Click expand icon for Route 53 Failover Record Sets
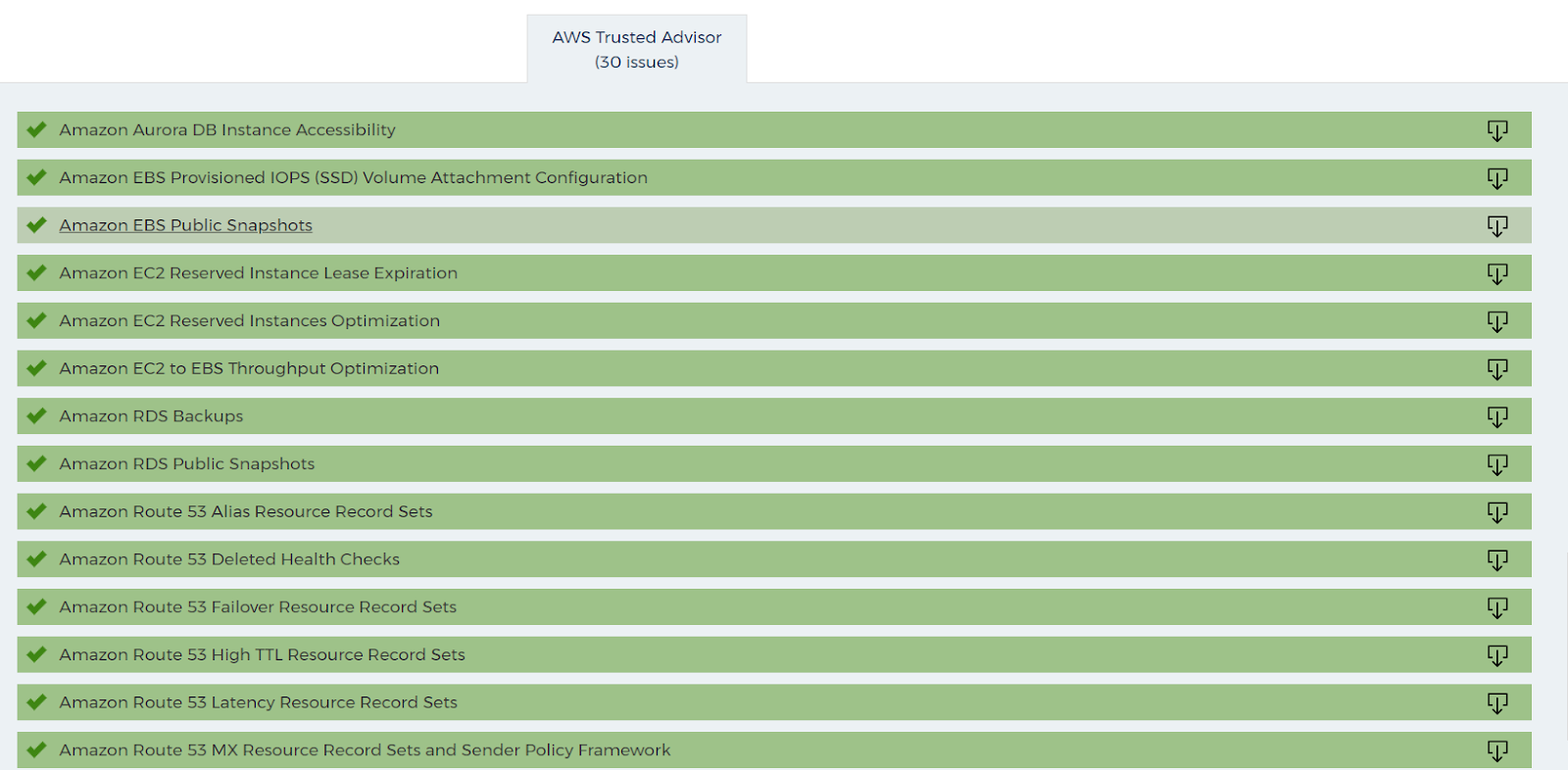The image size is (1568, 770). click(1497, 607)
